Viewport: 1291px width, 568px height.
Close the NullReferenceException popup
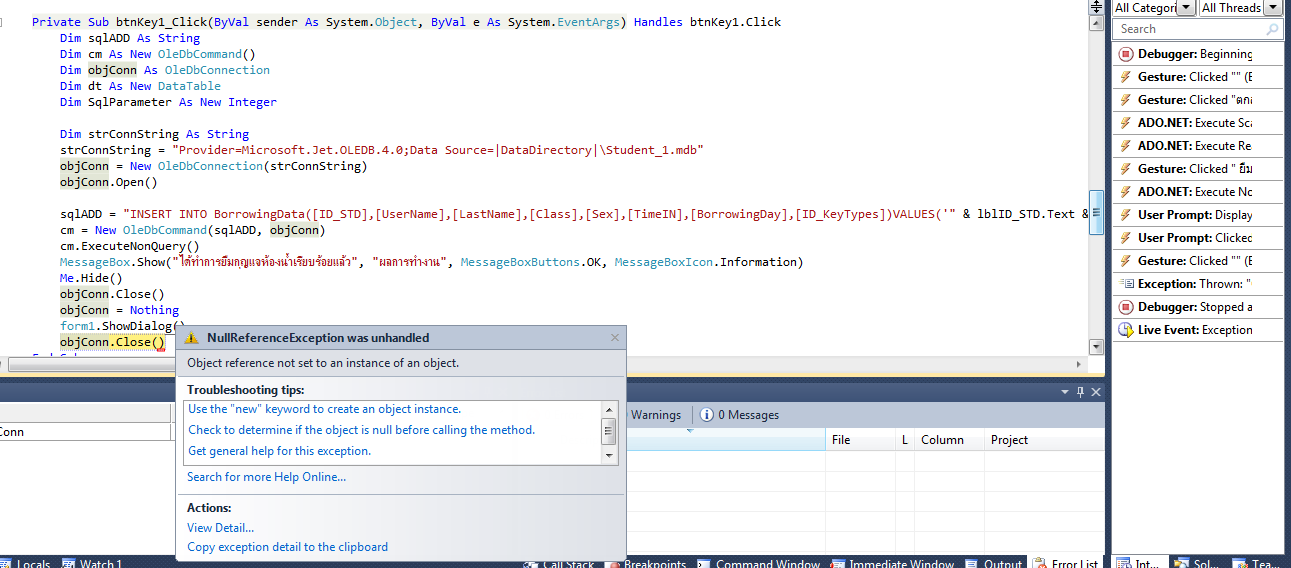[615, 338]
